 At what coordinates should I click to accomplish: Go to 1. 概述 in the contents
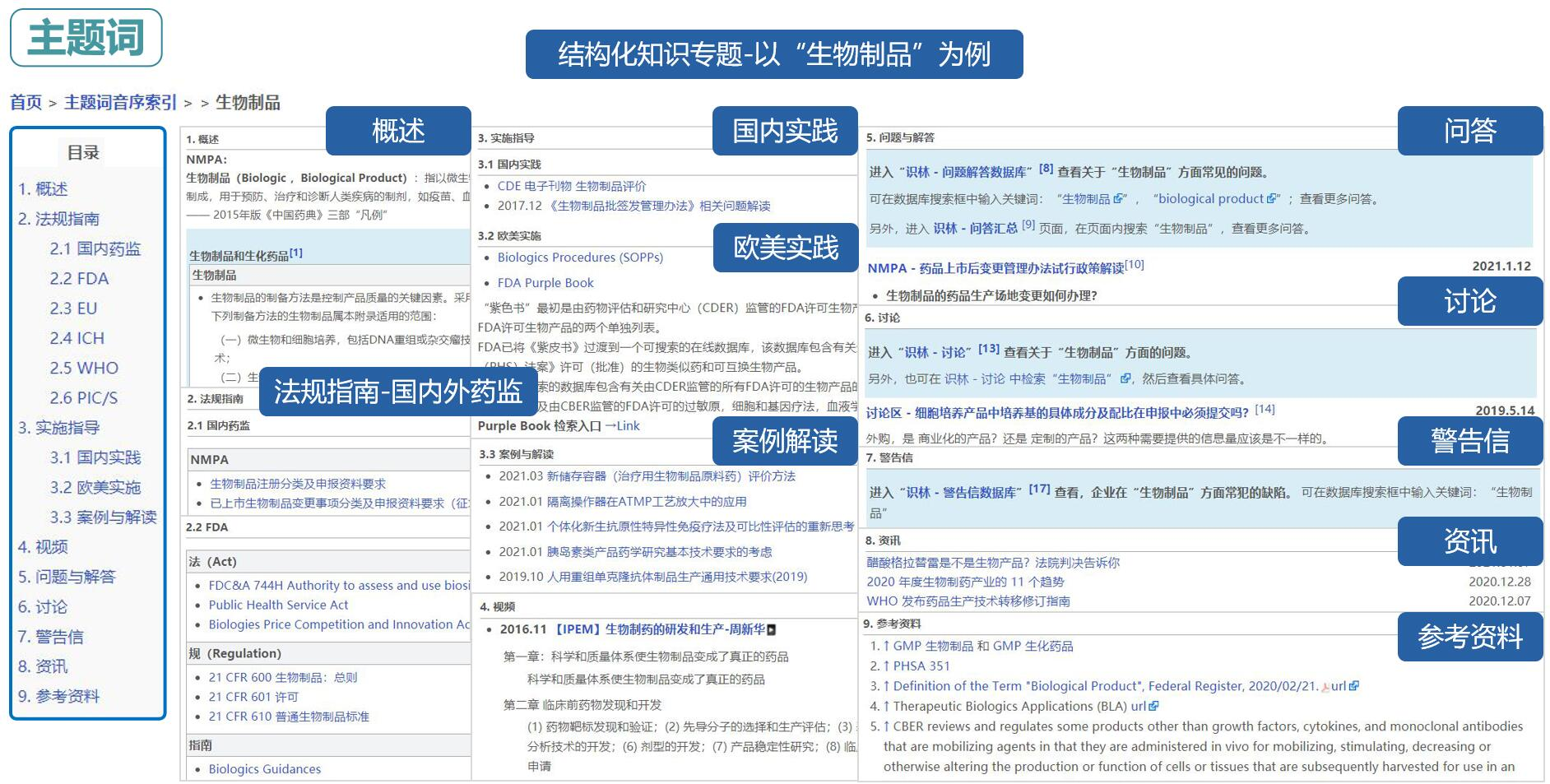(43, 189)
